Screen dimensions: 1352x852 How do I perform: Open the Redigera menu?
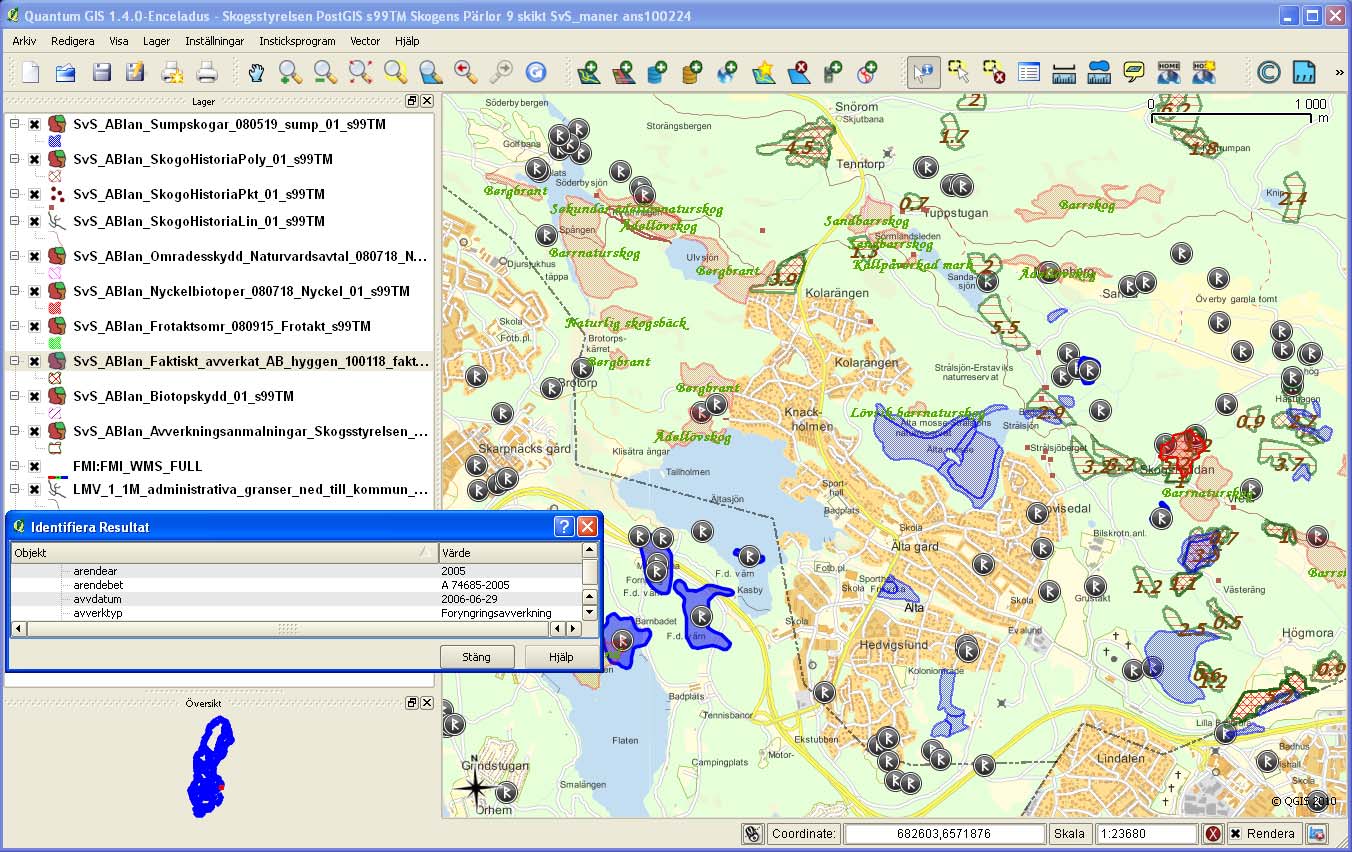pos(73,41)
